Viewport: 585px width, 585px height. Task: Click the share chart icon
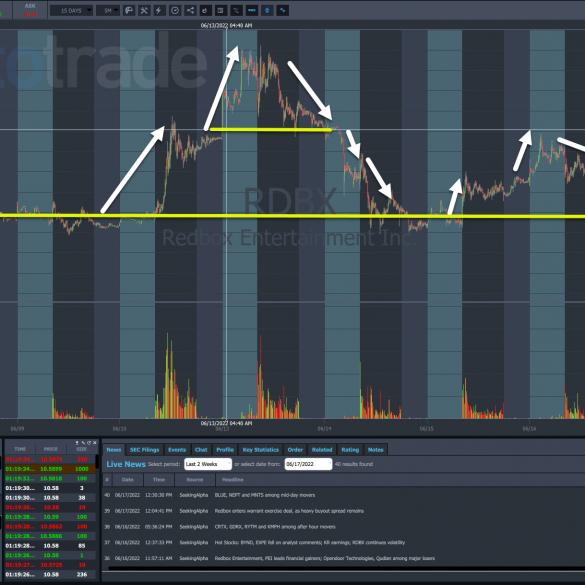point(190,10)
